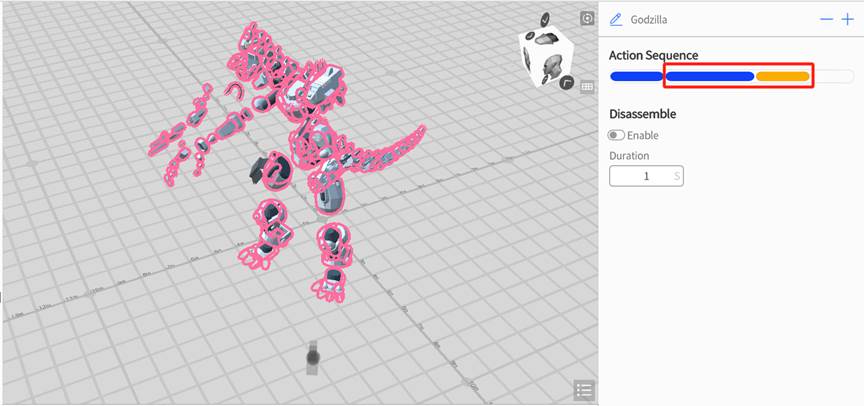Click the Godzilla model name text
The height and width of the screenshot is (406, 864).
click(649, 20)
